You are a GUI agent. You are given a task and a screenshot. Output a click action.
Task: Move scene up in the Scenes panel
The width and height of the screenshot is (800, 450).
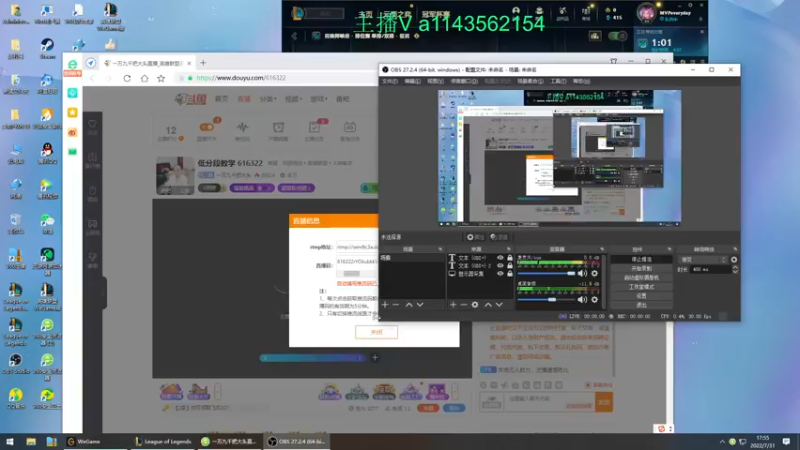[x=409, y=305]
